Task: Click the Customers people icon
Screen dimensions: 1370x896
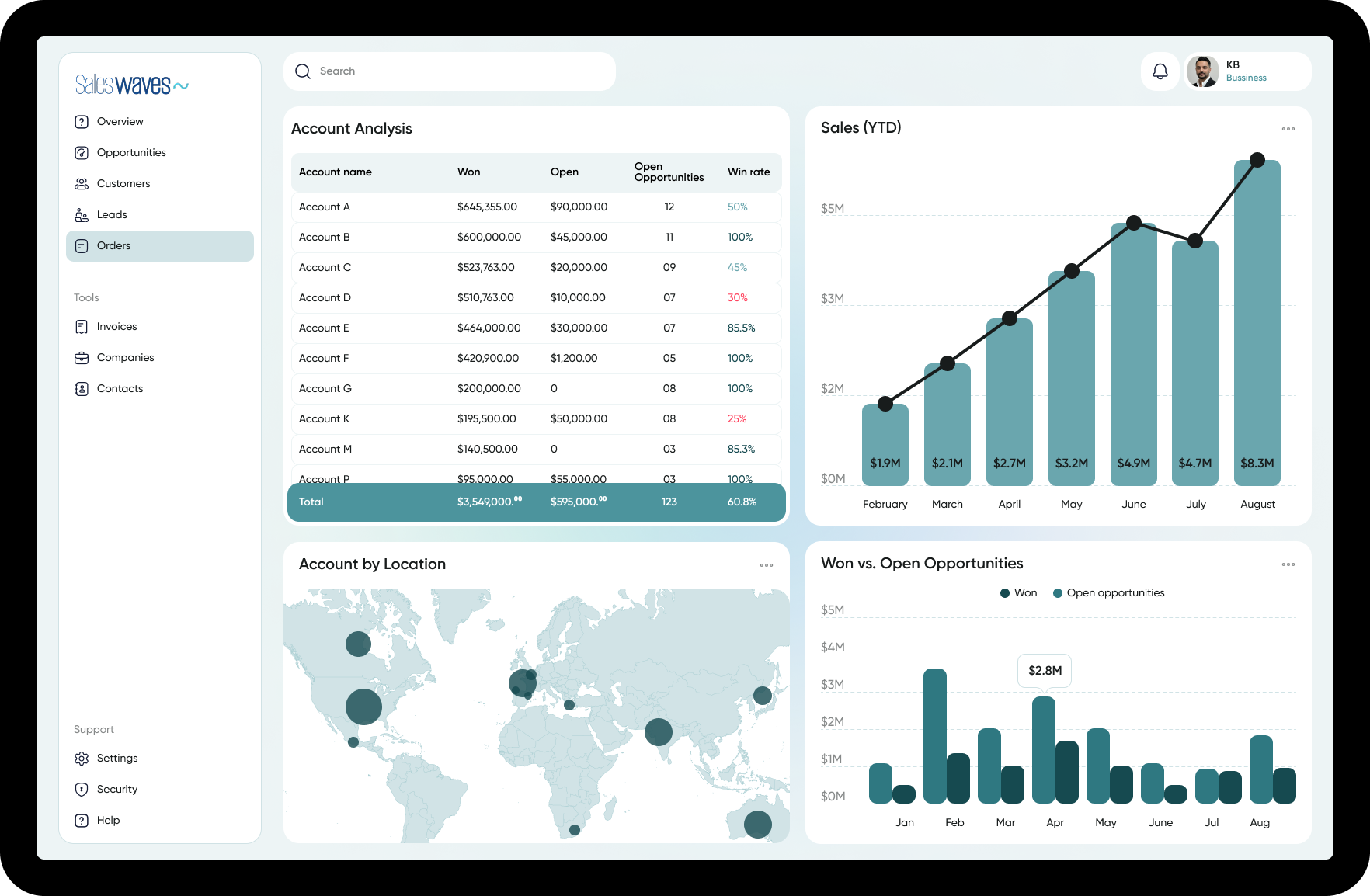Action: coord(82,184)
